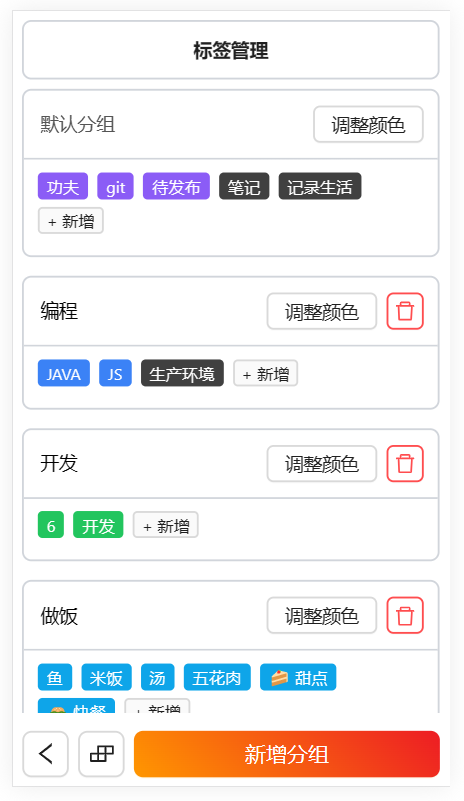Adjust color for 默认分组
Image resolution: width=464 pixels, height=801 pixels.
(368, 124)
